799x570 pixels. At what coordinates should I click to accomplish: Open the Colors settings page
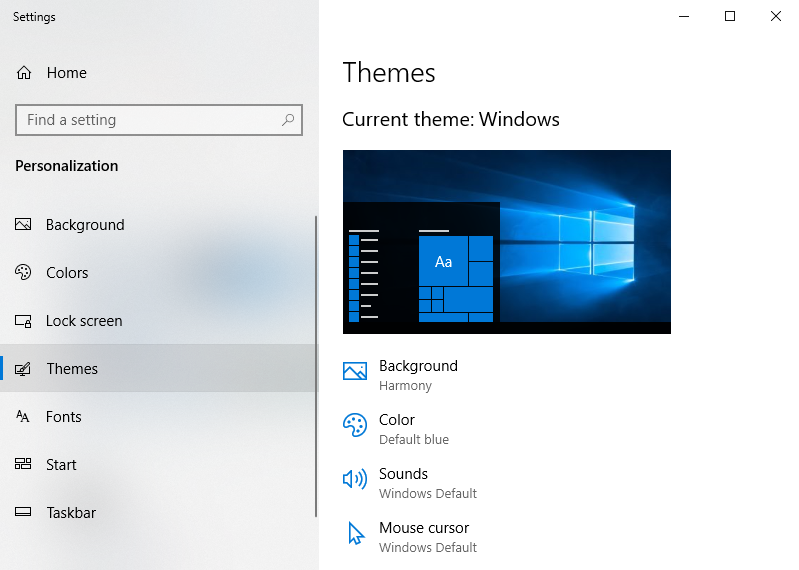point(158,273)
